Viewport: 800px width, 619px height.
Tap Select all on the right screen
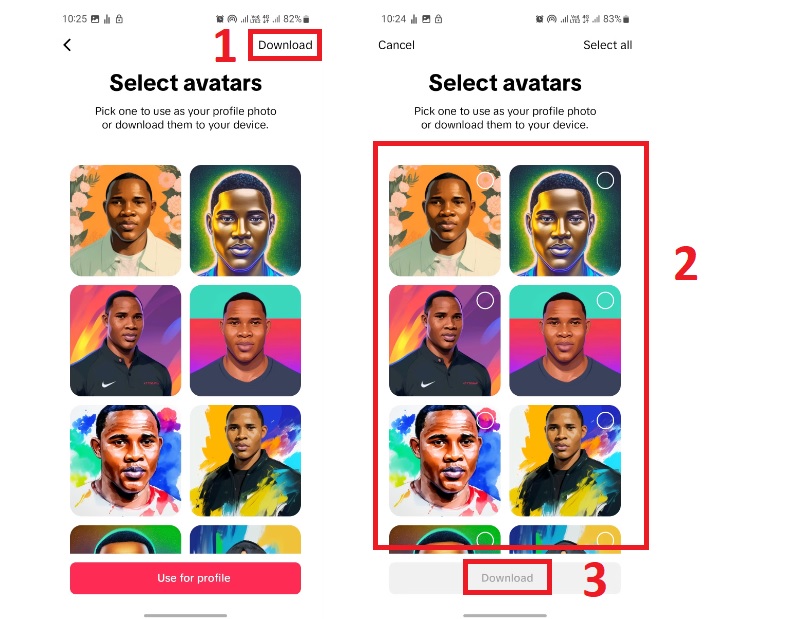coord(607,45)
